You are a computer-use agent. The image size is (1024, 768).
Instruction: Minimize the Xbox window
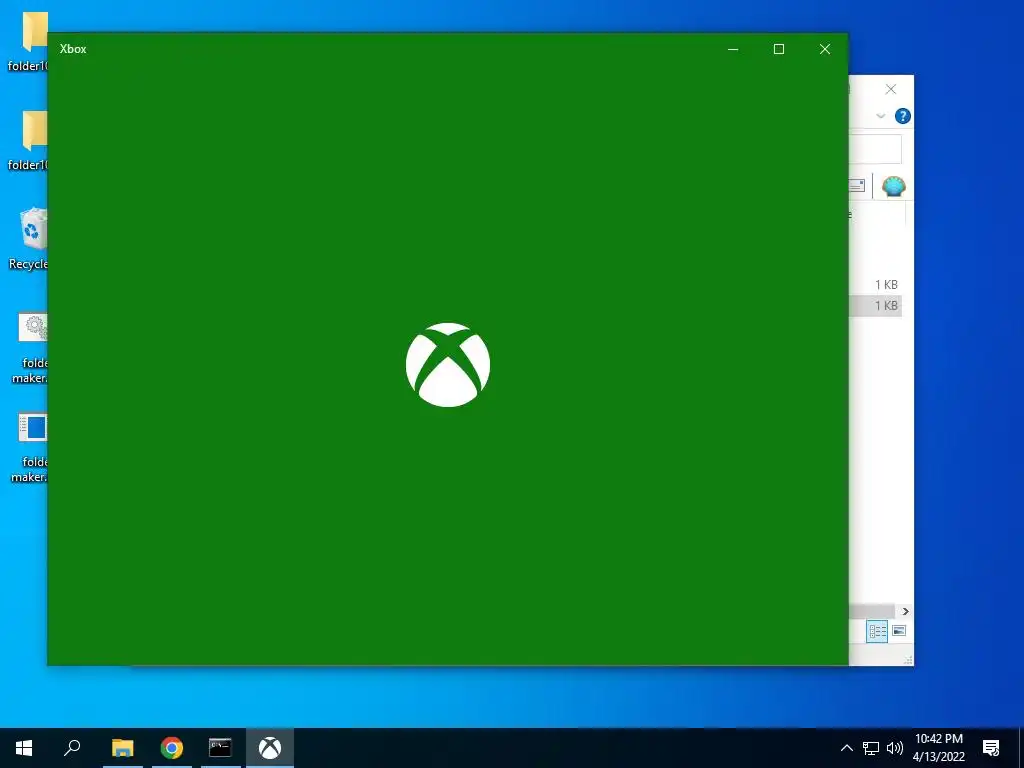733,49
